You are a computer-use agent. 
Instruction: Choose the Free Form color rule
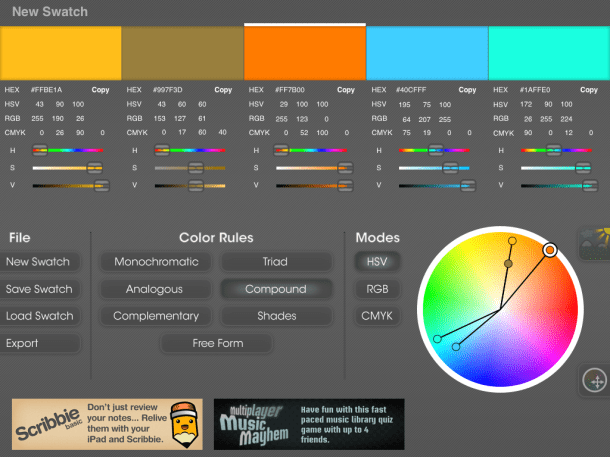pyautogui.click(x=217, y=343)
